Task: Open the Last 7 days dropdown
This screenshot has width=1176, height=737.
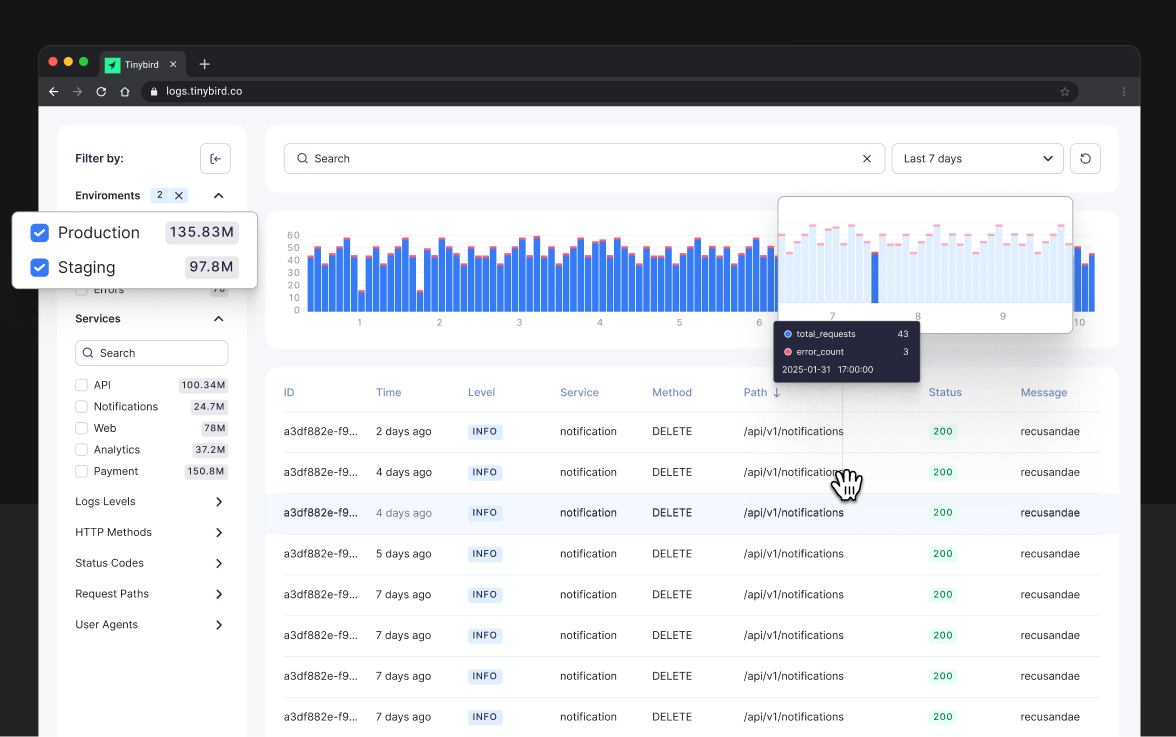Action: coord(977,158)
